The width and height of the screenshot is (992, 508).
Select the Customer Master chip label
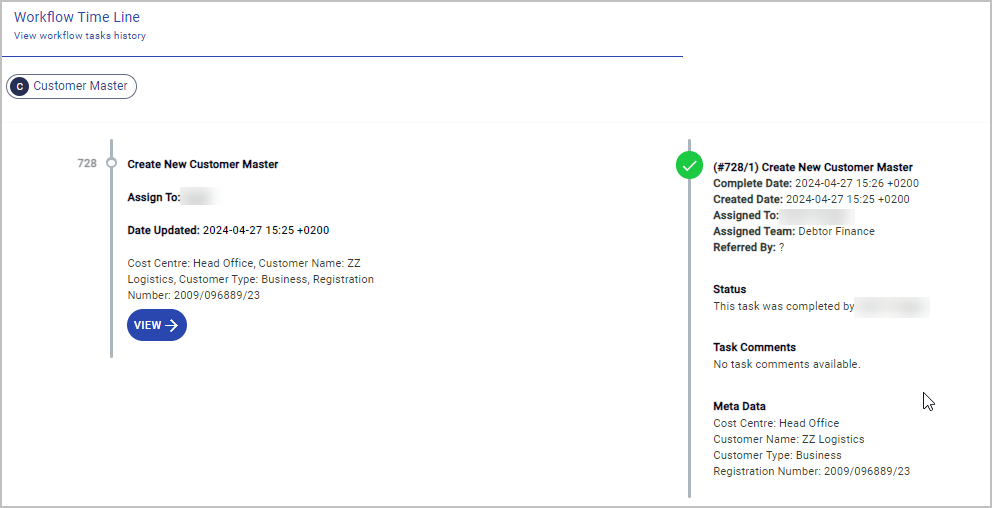tap(80, 86)
